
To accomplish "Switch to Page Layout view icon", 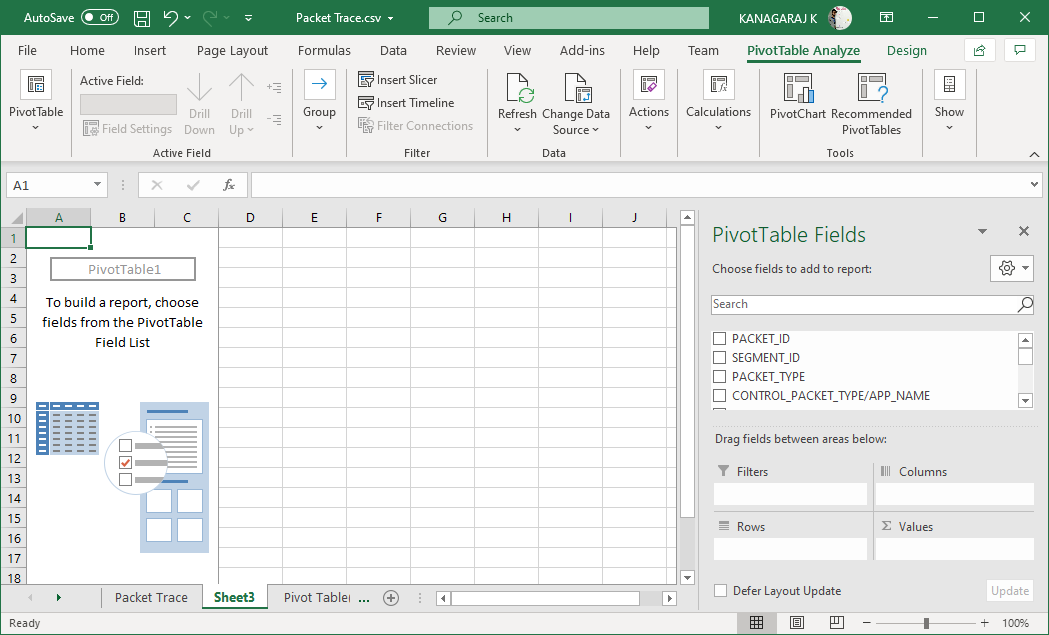I will pos(797,623).
